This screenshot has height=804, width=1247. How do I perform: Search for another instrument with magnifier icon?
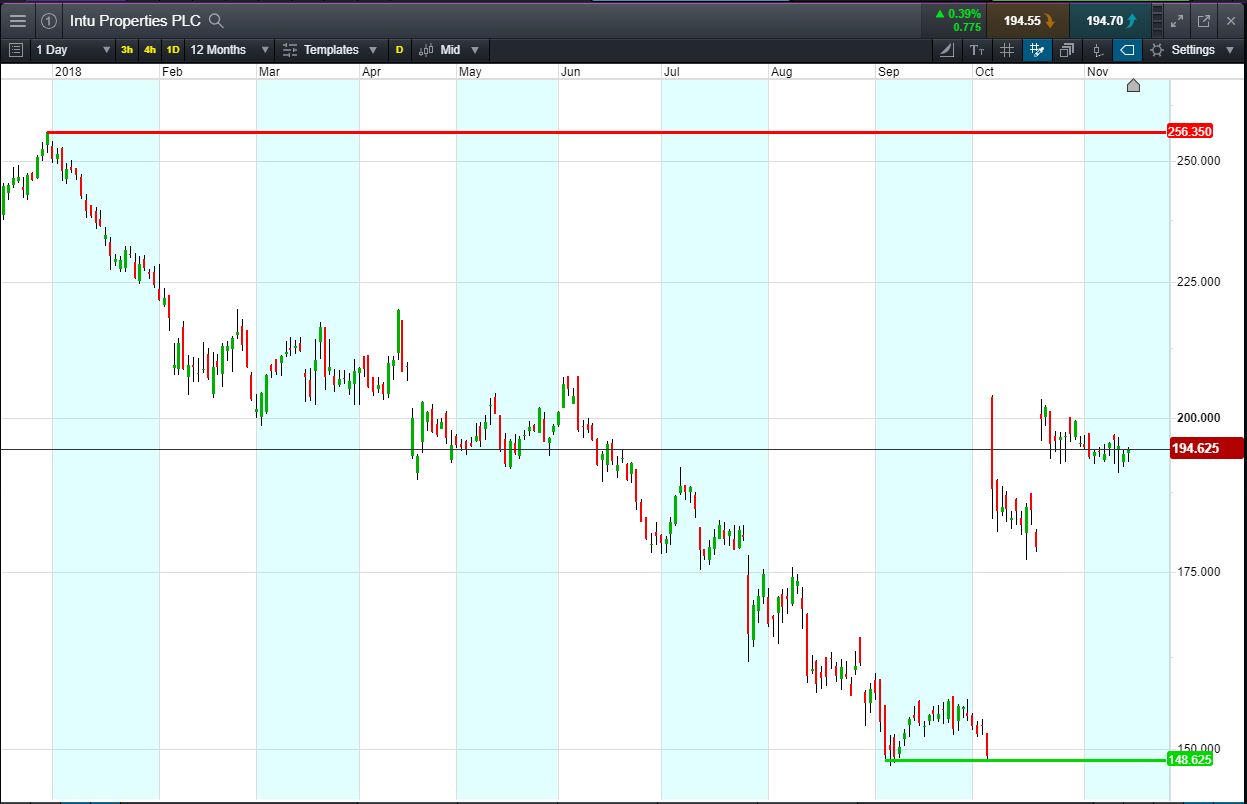coord(216,20)
